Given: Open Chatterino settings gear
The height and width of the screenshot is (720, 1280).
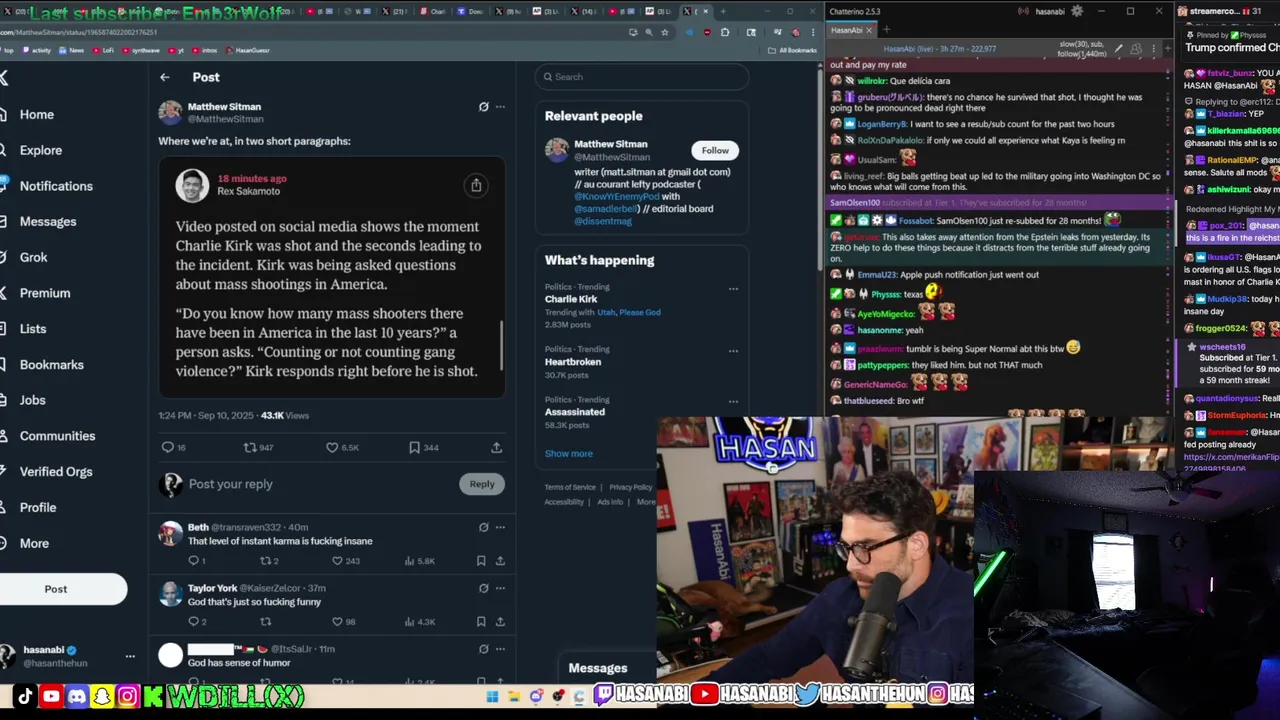Looking at the screenshot, I should (1076, 11).
